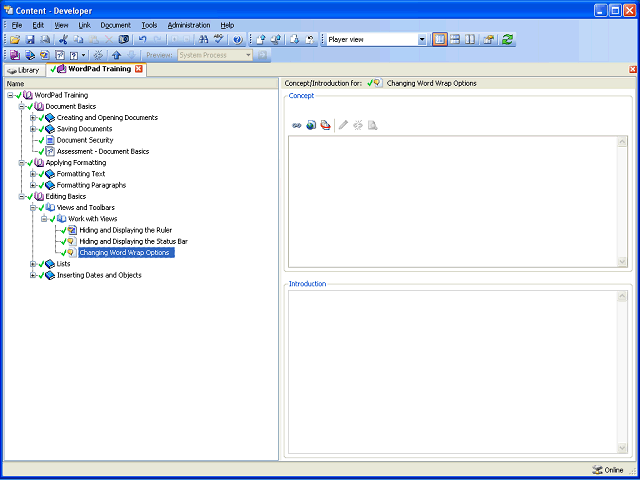Toggle the vertical split layout button
The width and height of the screenshot is (640, 480).
(x=470, y=40)
